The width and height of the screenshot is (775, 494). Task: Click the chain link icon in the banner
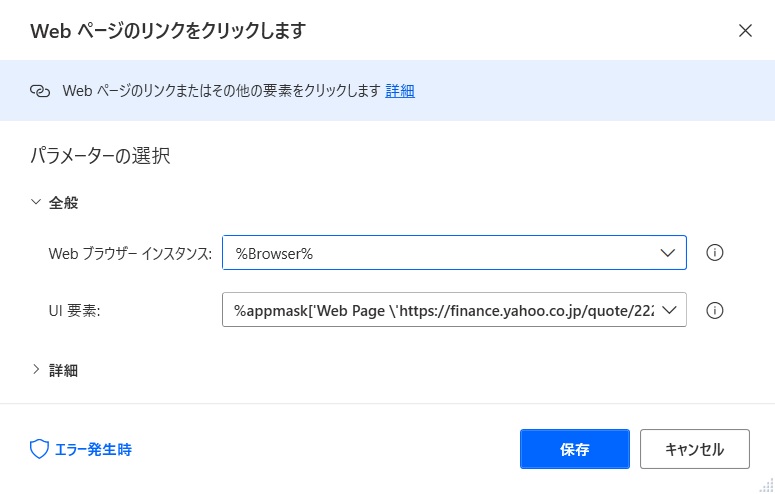(40, 91)
